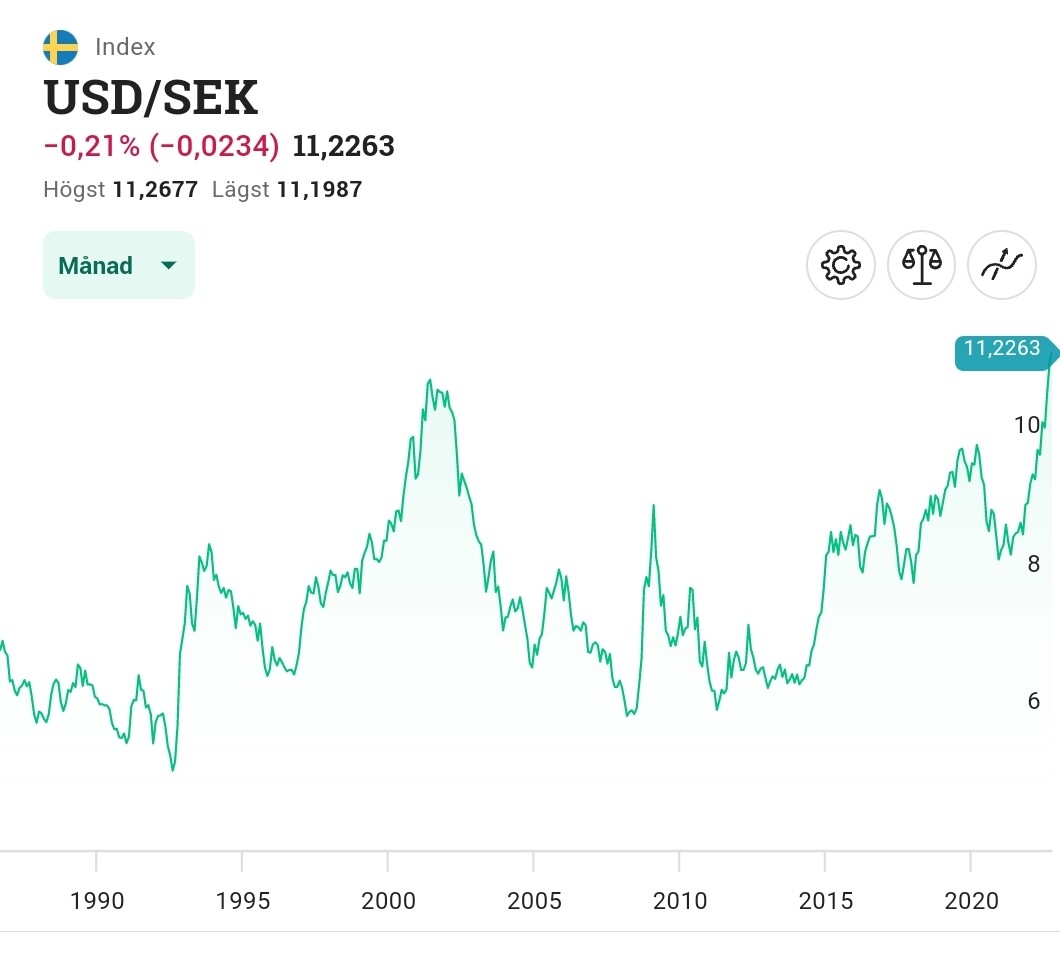Screen dimensions: 1060x954
Task: Click the 6 level on price axis
Action: coord(1034,701)
